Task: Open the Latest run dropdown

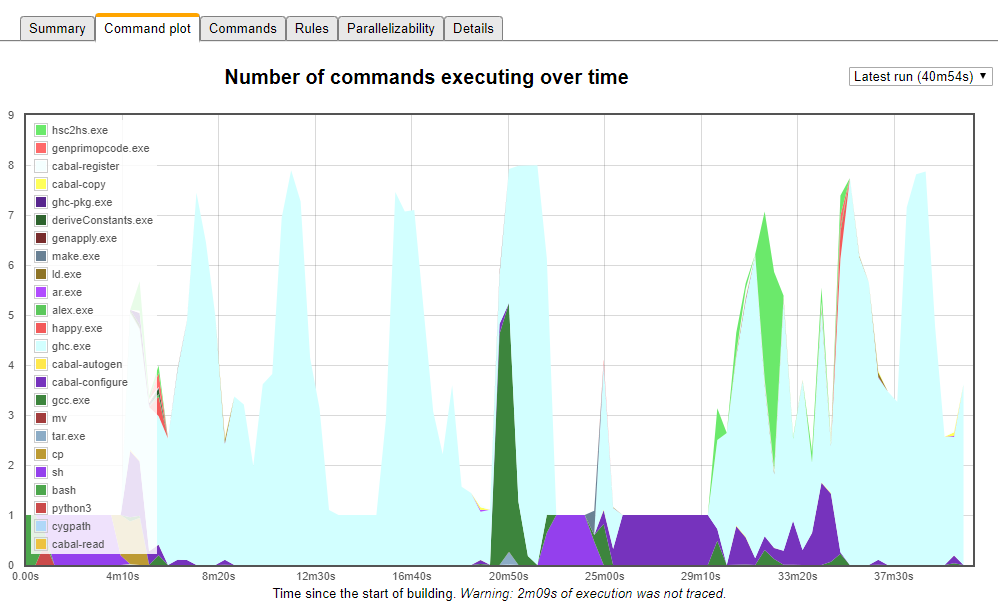Action: point(920,76)
